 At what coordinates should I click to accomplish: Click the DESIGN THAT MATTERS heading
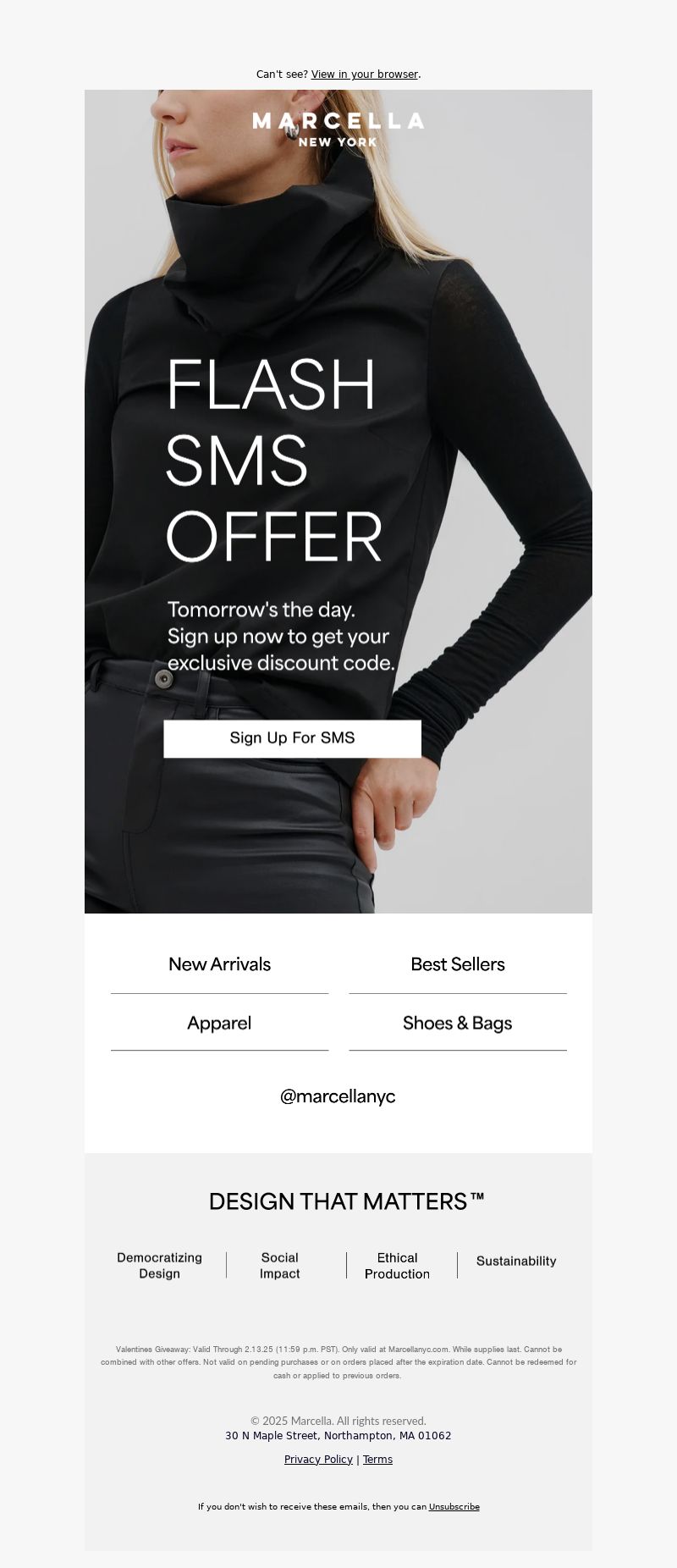coord(347,1201)
